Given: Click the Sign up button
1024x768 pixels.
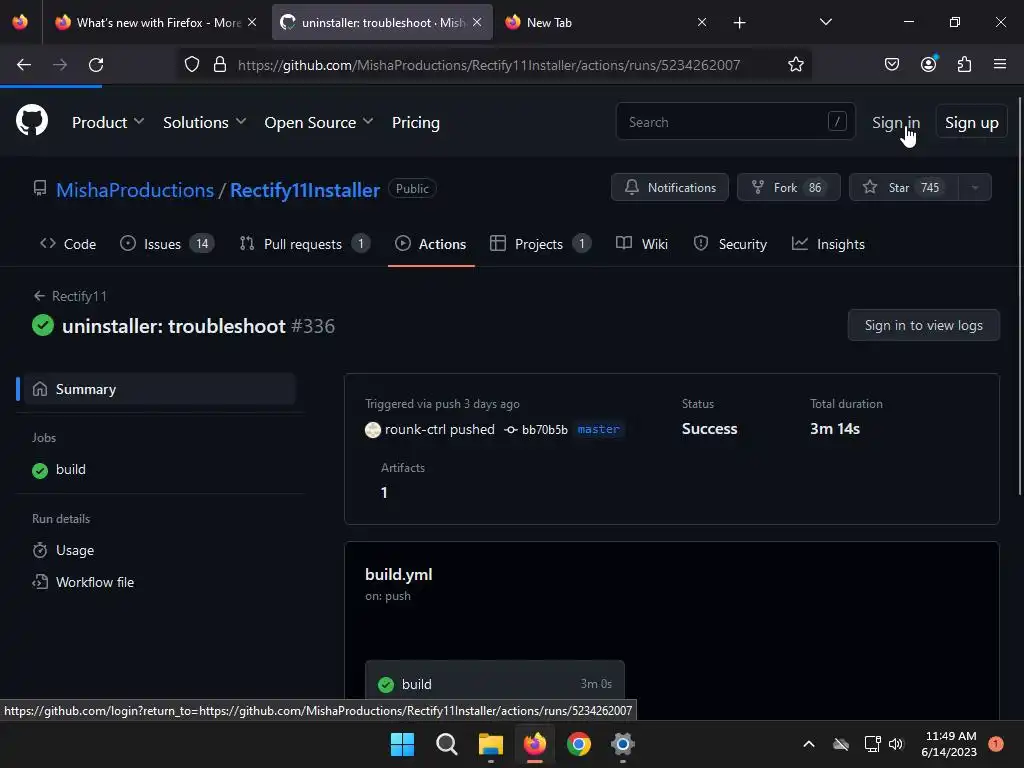Looking at the screenshot, I should coord(971,122).
